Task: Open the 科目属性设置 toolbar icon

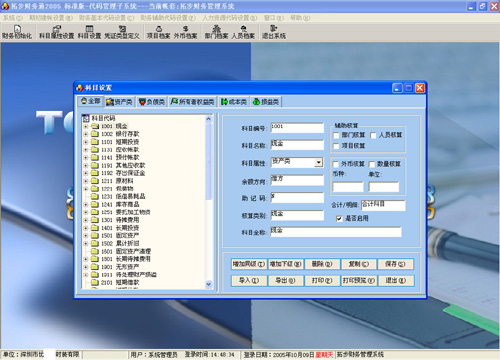Action: click(57, 32)
